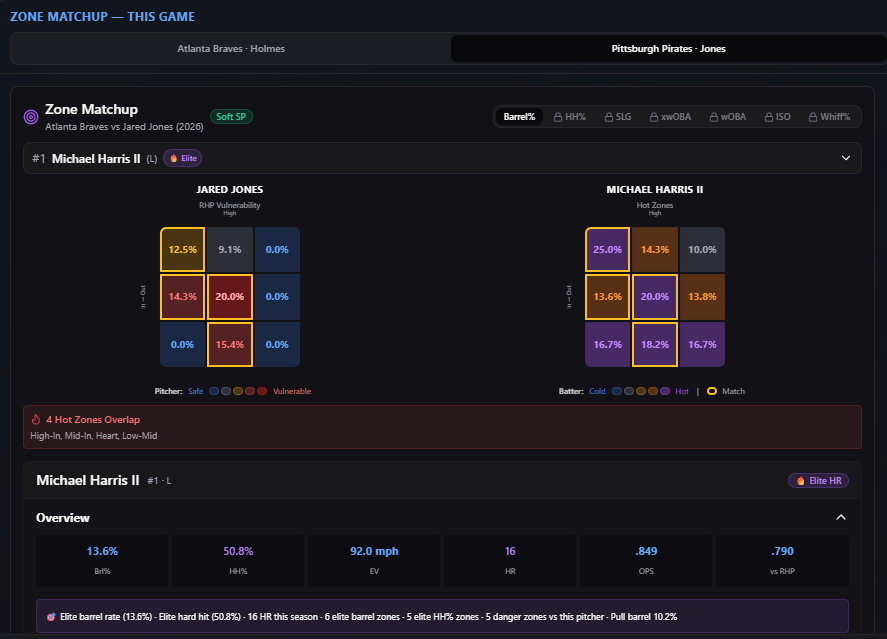Click Jared Jones 20.0% heart zone cell
The image size is (887, 639).
(x=230, y=297)
